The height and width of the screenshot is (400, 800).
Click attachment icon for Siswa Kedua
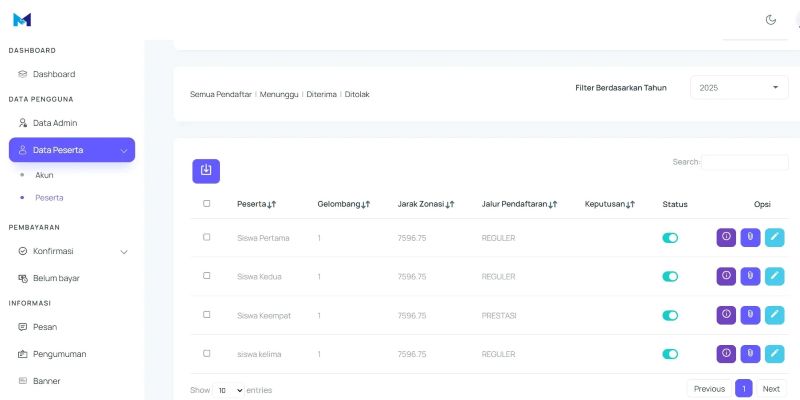click(750, 276)
